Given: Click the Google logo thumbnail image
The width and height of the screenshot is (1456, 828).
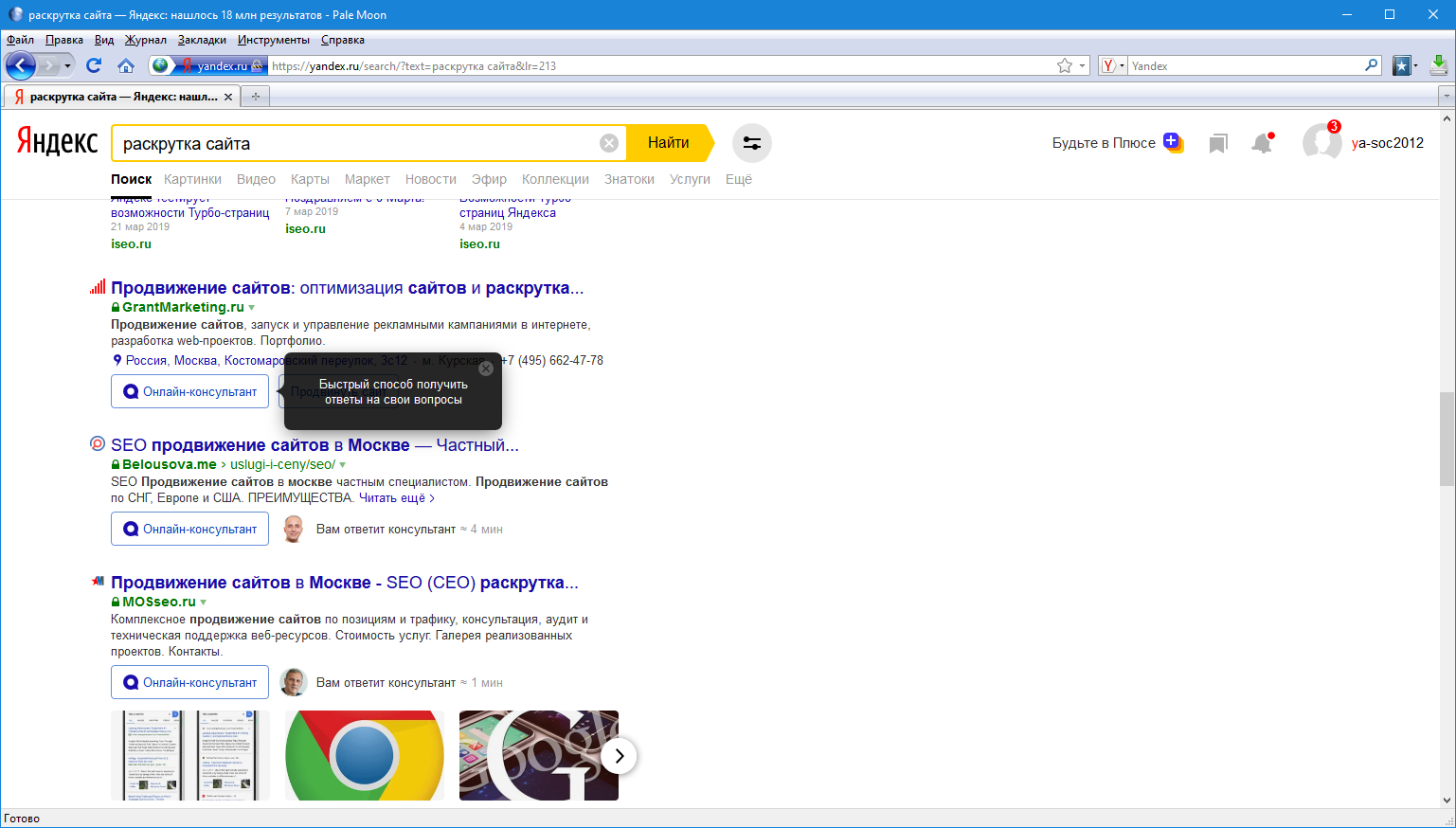Looking at the screenshot, I should (x=539, y=756).
